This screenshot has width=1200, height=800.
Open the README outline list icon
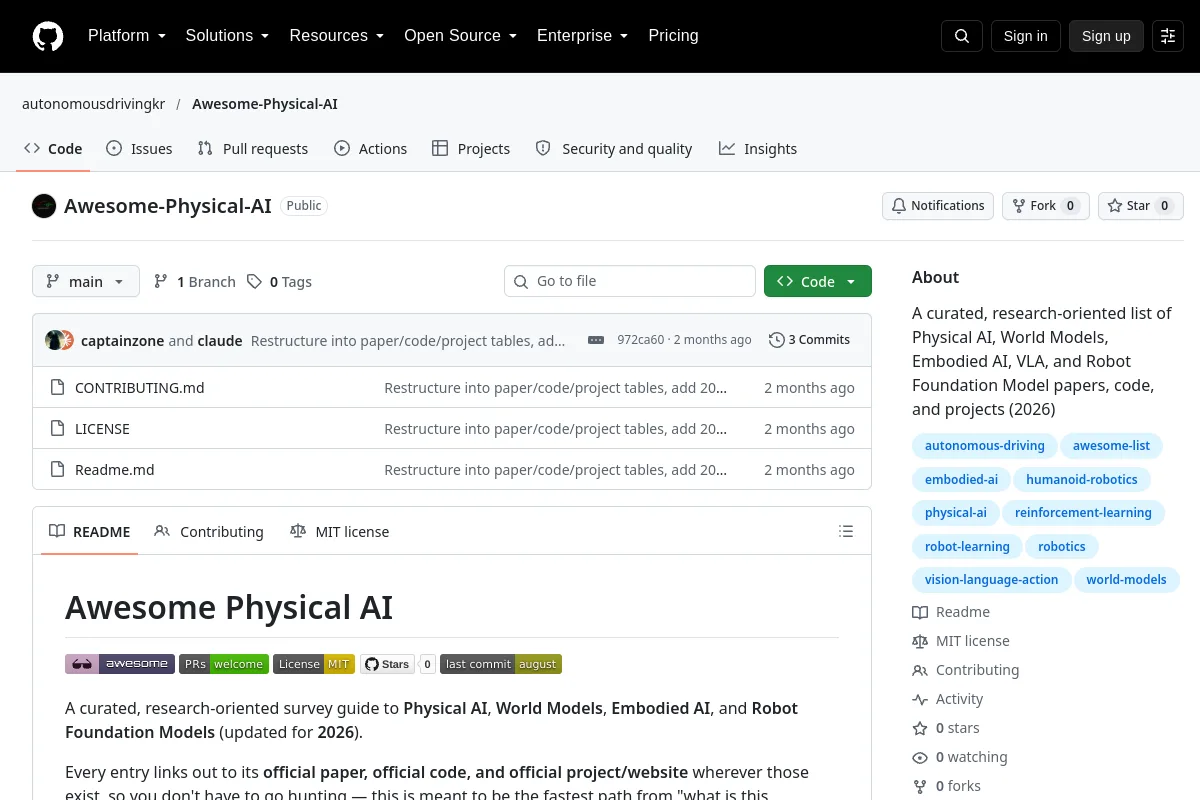pos(846,532)
